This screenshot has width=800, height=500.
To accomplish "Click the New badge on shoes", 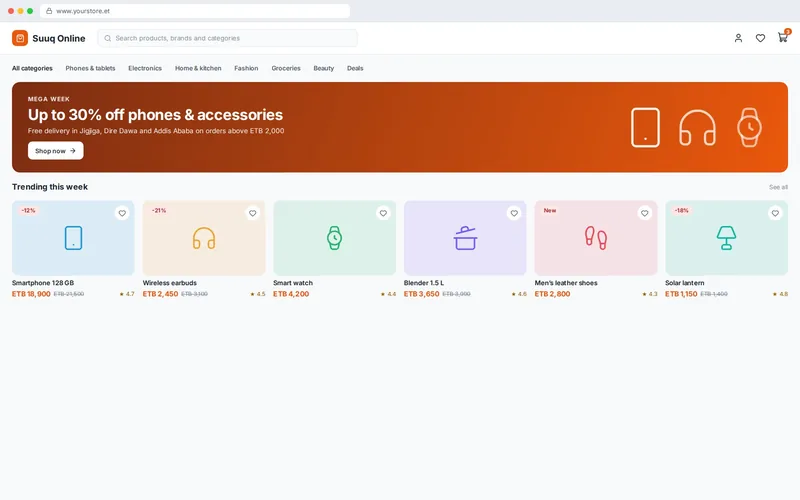I will click(x=549, y=210).
